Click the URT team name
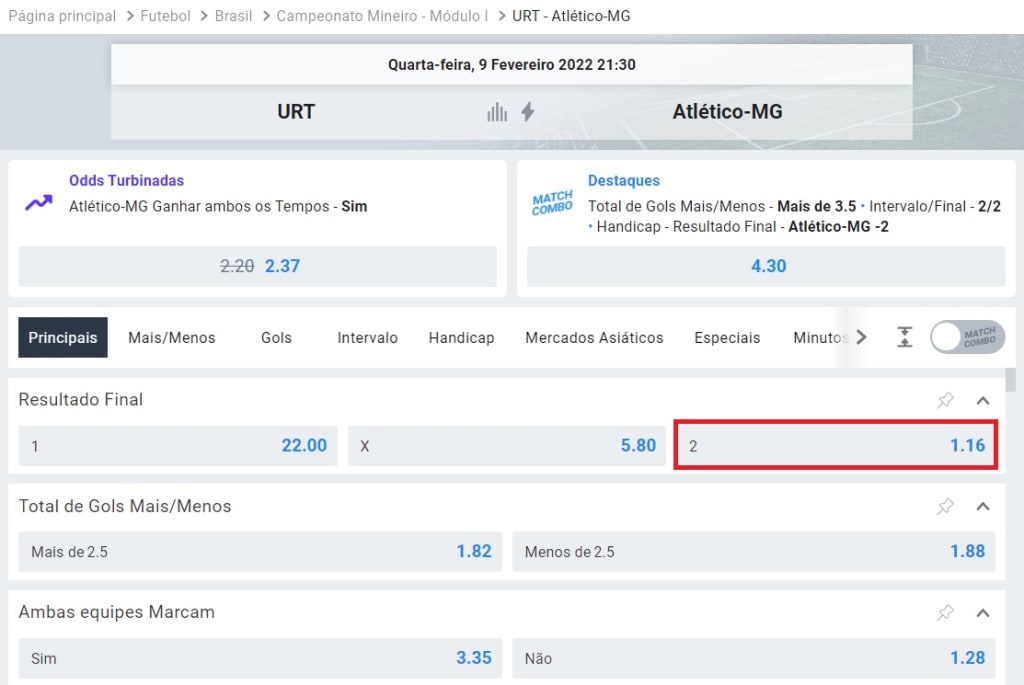Image resolution: width=1024 pixels, height=685 pixels. tap(296, 112)
